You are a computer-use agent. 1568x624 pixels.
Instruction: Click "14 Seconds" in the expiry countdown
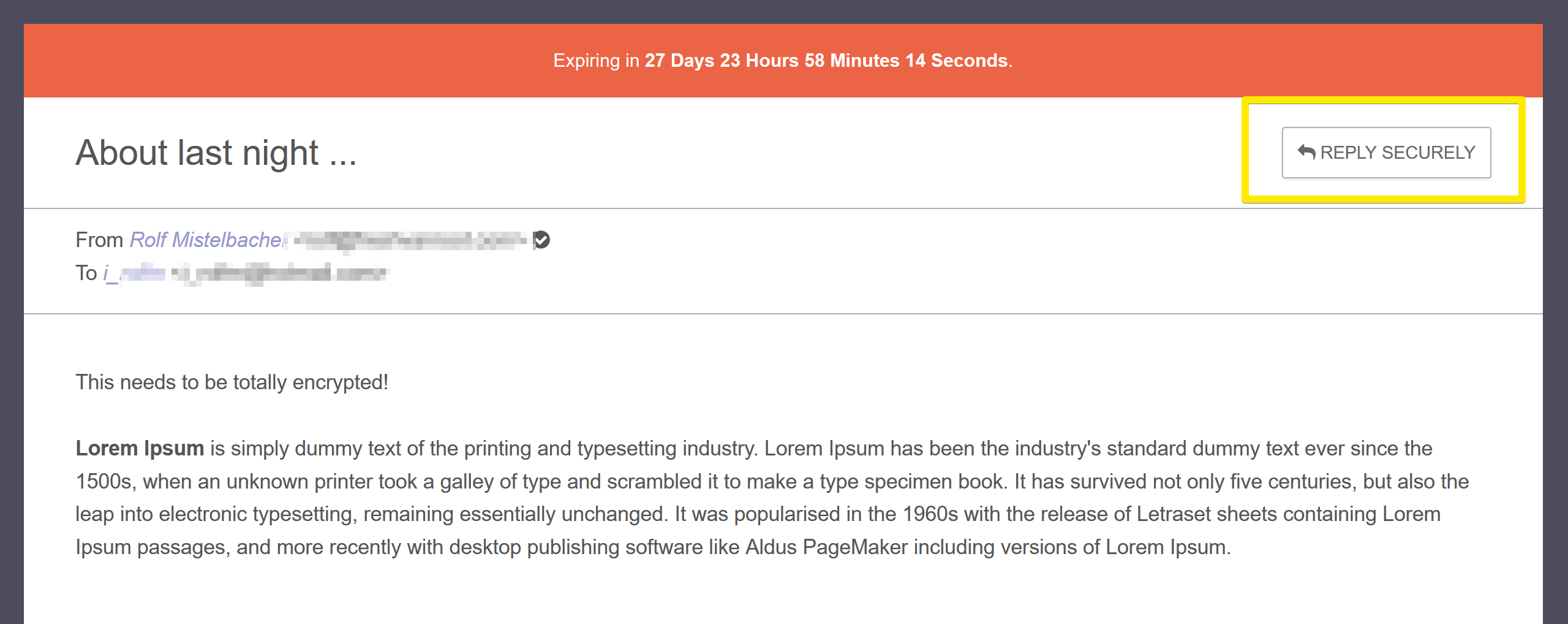click(956, 61)
